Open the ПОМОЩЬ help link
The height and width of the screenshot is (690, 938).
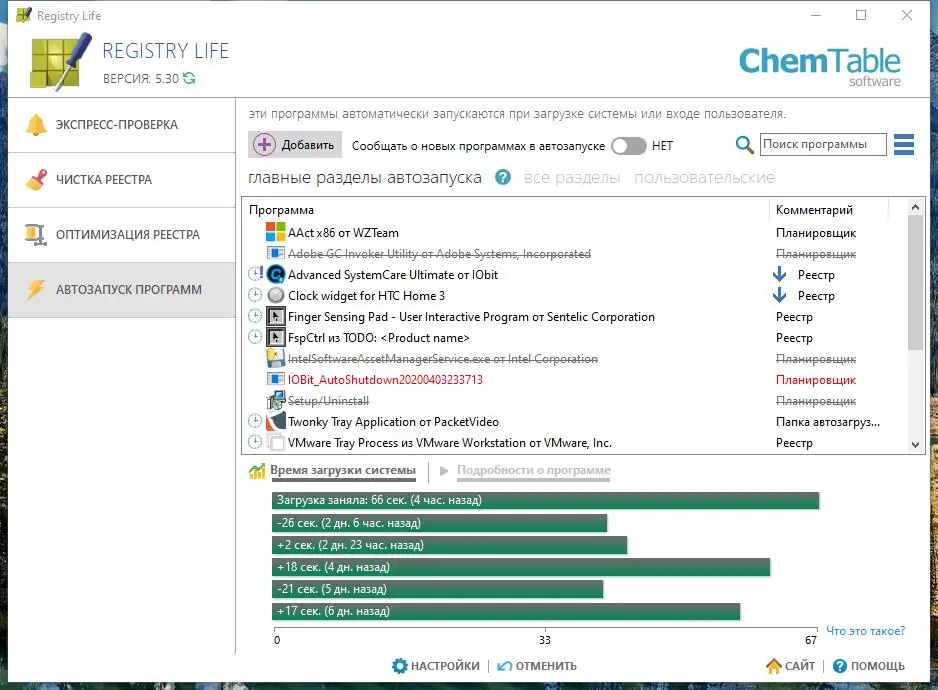[x=869, y=666]
